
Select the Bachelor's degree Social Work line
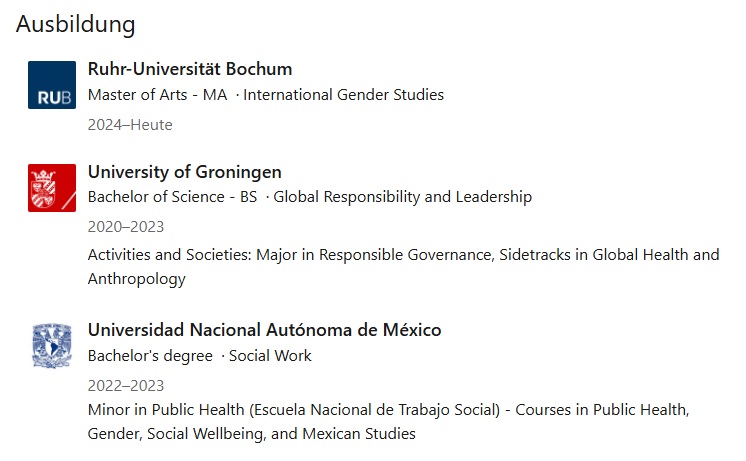coord(200,355)
